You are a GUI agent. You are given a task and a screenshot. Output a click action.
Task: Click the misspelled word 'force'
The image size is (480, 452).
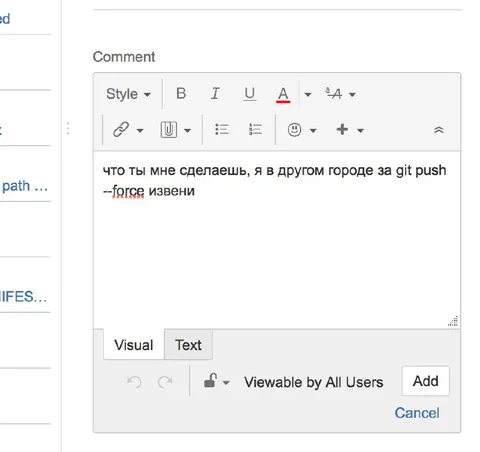(x=128, y=191)
